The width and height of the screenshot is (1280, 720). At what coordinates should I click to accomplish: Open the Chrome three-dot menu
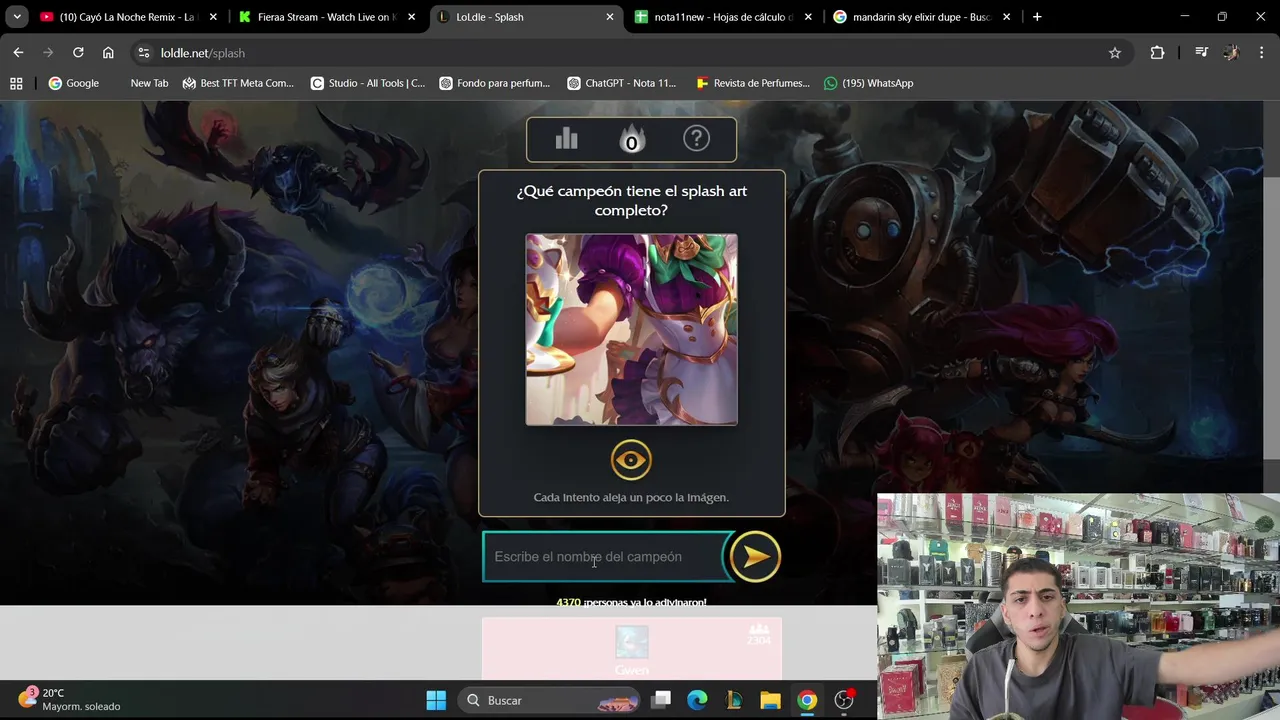point(1261,53)
